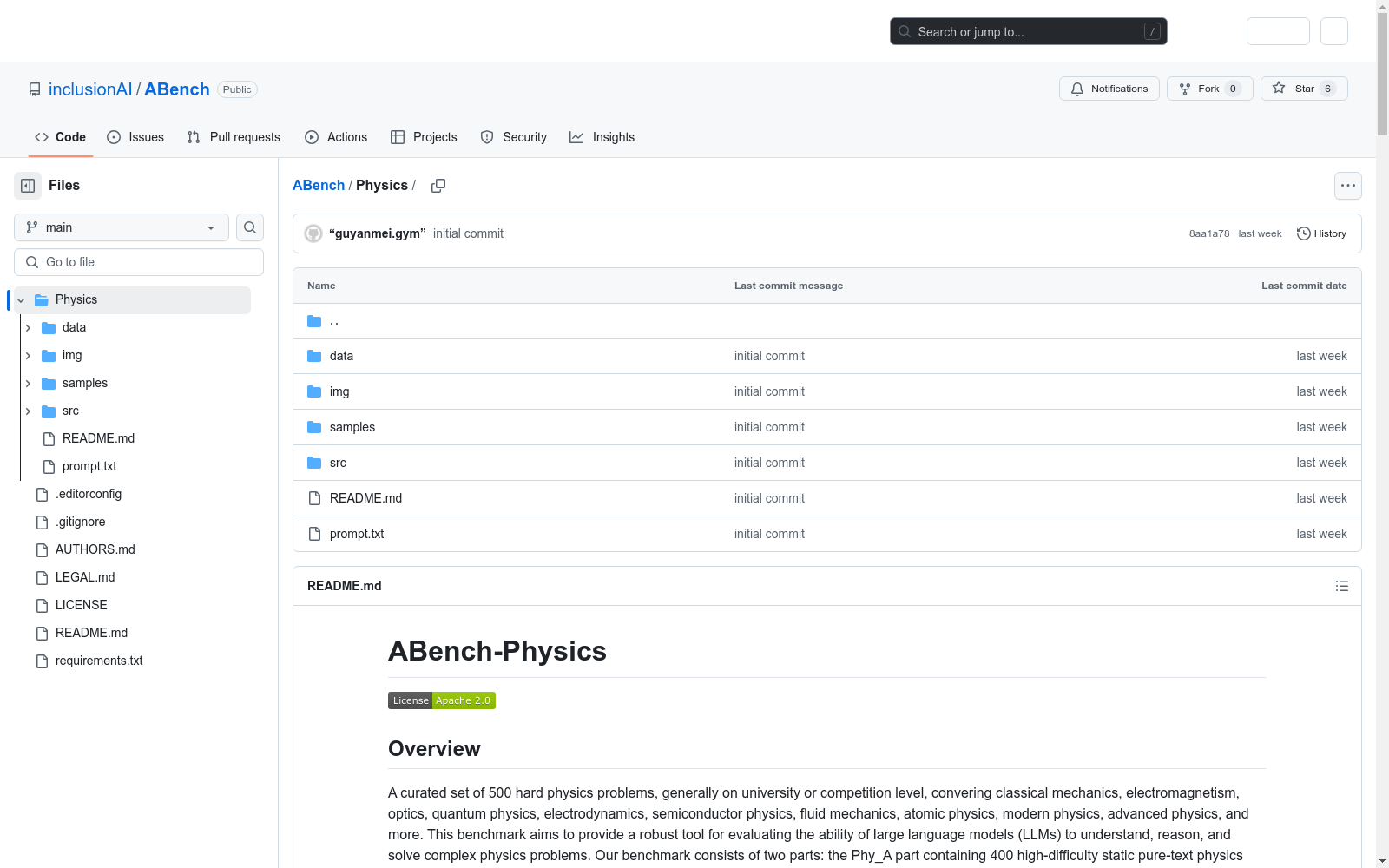Go to ABench root in breadcrumb
This screenshot has width=1389, height=868.
pyautogui.click(x=319, y=186)
